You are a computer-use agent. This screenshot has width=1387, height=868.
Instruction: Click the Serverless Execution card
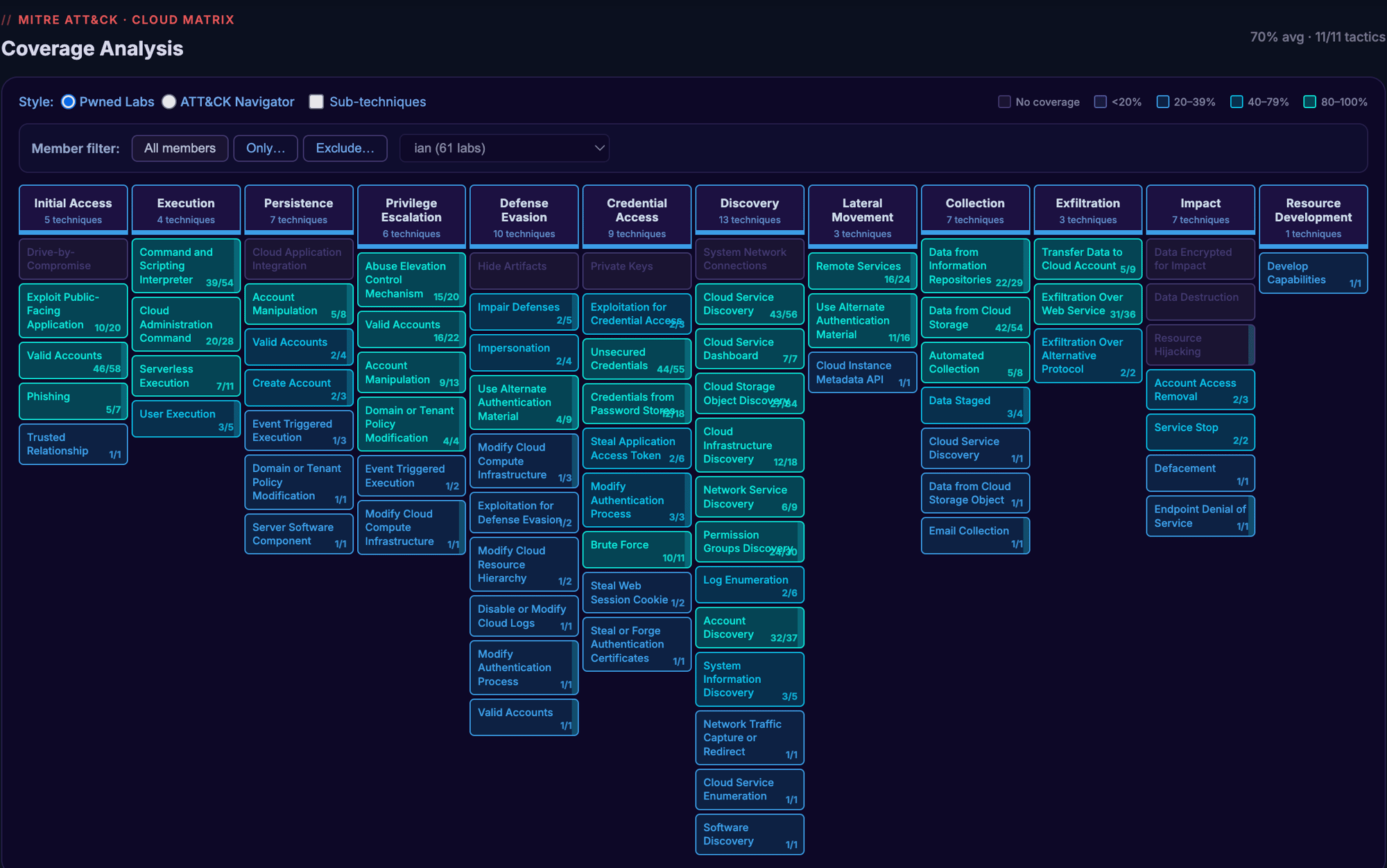(x=186, y=376)
